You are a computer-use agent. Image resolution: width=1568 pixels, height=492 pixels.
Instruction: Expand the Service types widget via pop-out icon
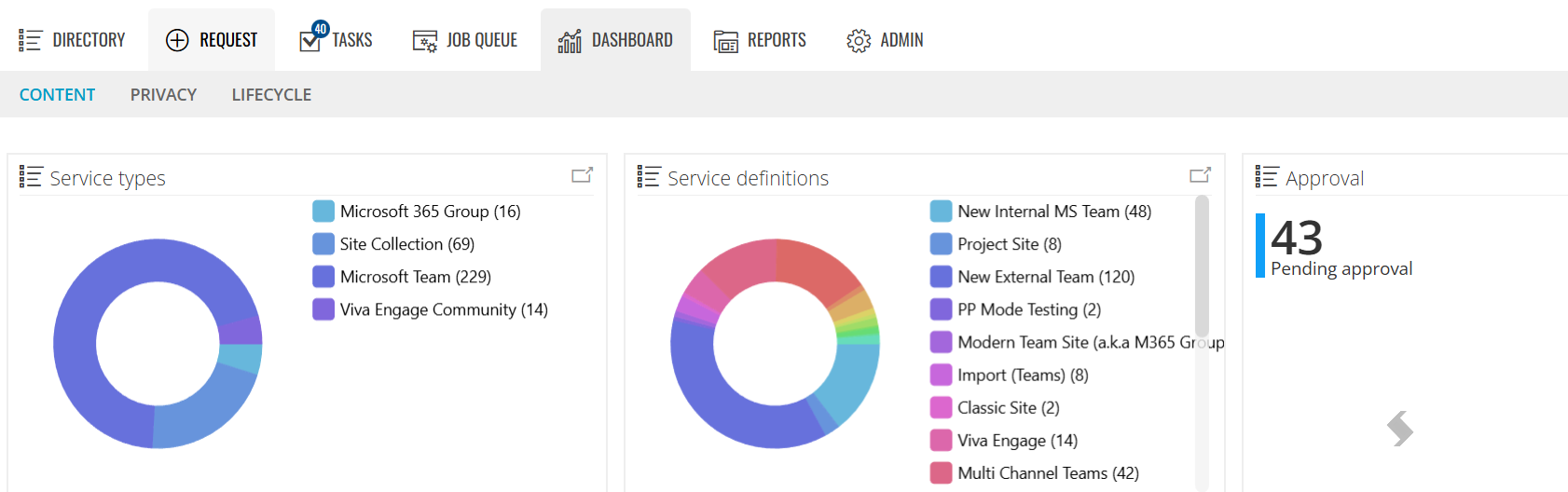(x=582, y=175)
